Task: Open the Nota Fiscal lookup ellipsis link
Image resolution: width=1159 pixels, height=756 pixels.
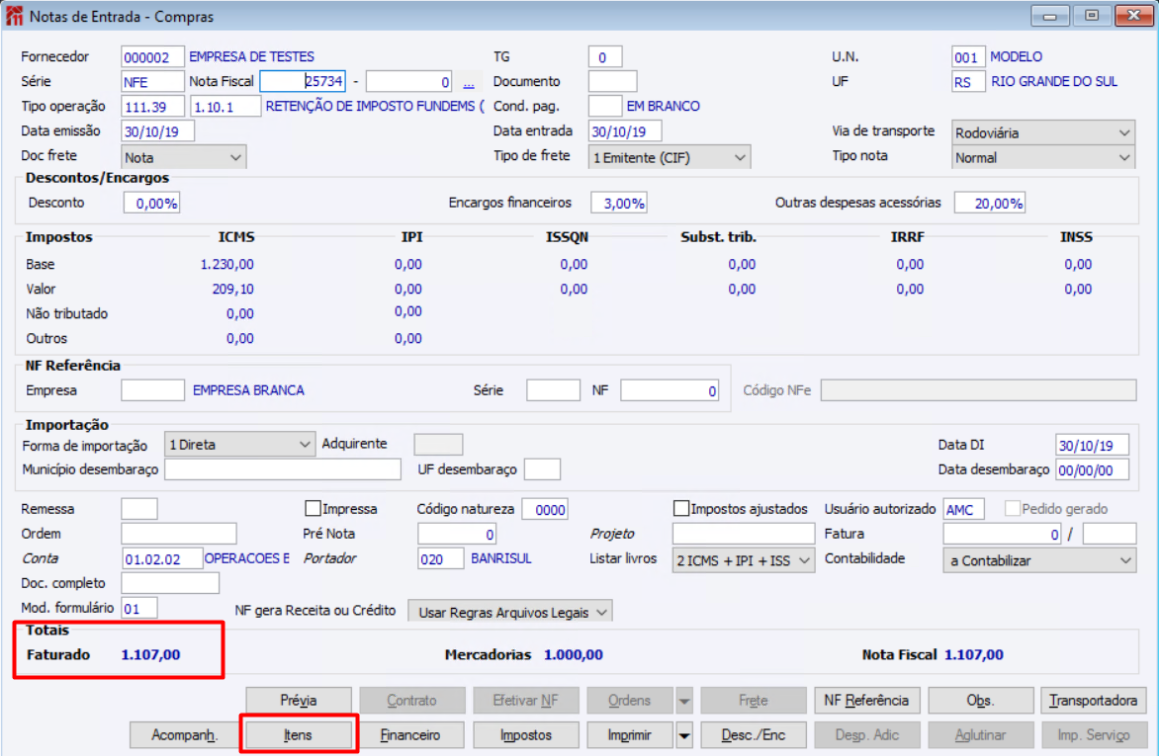Action: (x=469, y=83)
